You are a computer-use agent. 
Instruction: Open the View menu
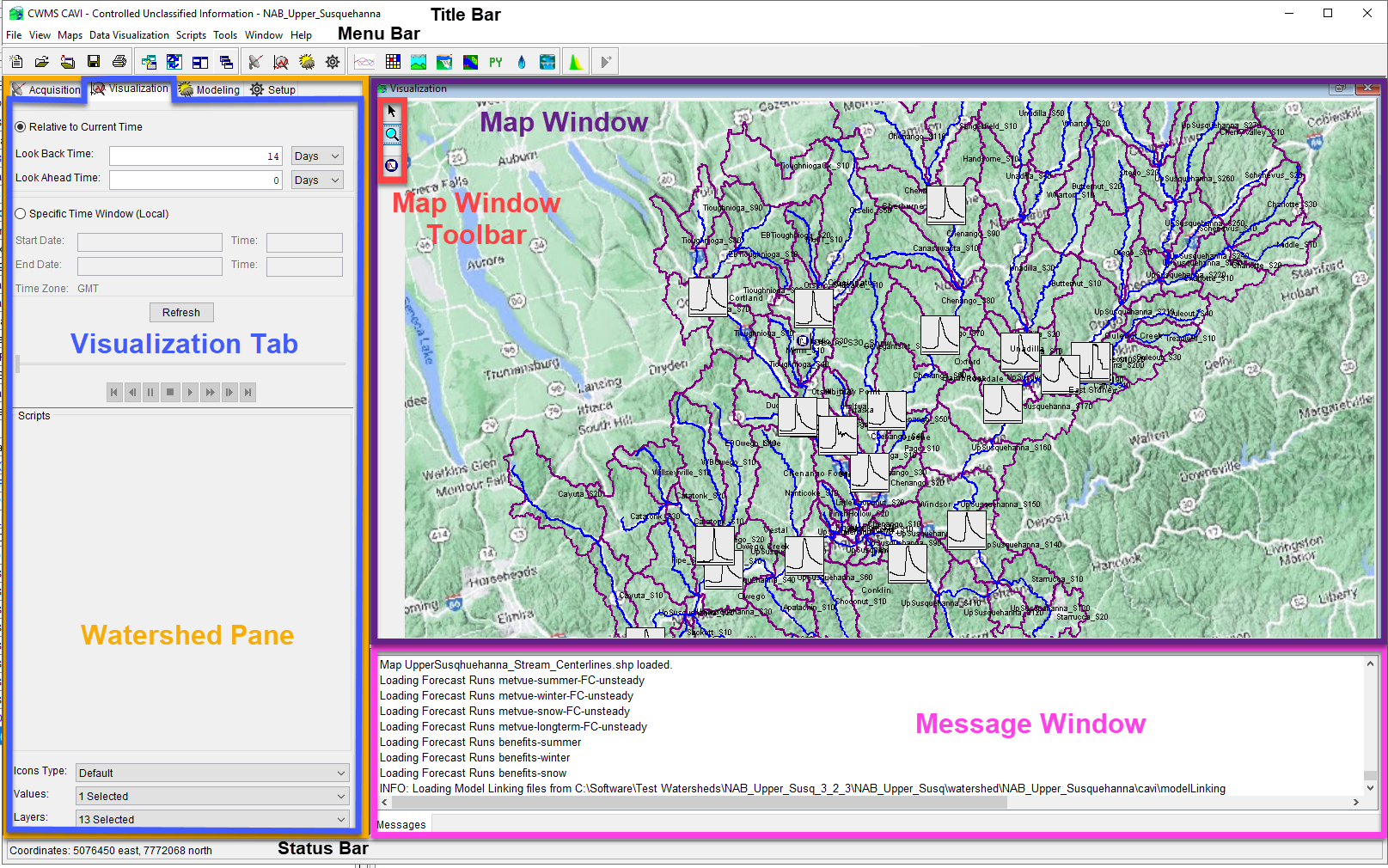(x=40, y=35)
